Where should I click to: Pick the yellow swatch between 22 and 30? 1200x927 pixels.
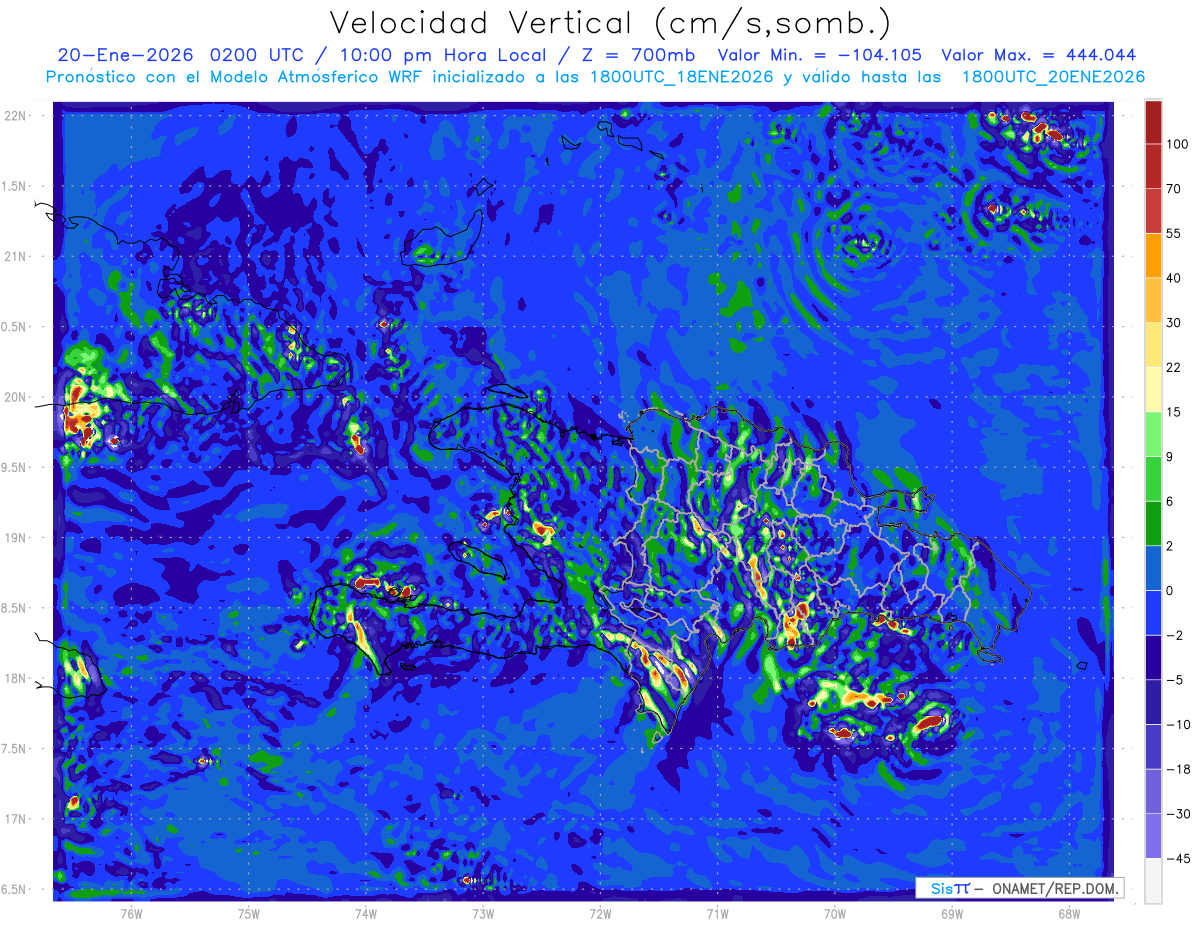[x=1153, y=344]
